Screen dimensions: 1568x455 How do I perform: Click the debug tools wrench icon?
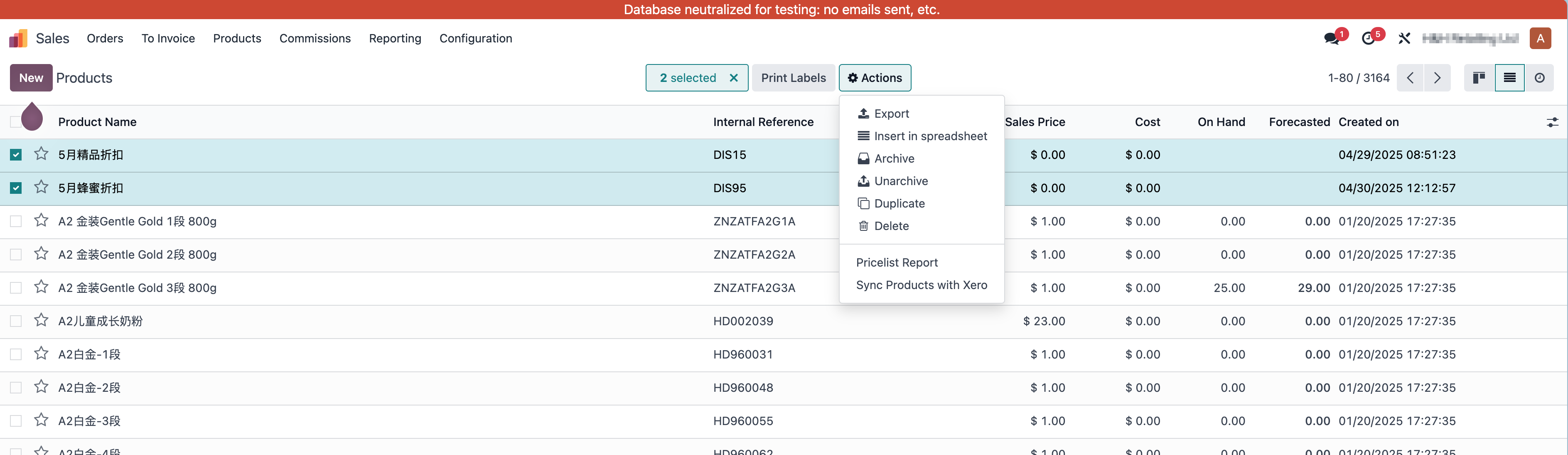pos(1404,38)
